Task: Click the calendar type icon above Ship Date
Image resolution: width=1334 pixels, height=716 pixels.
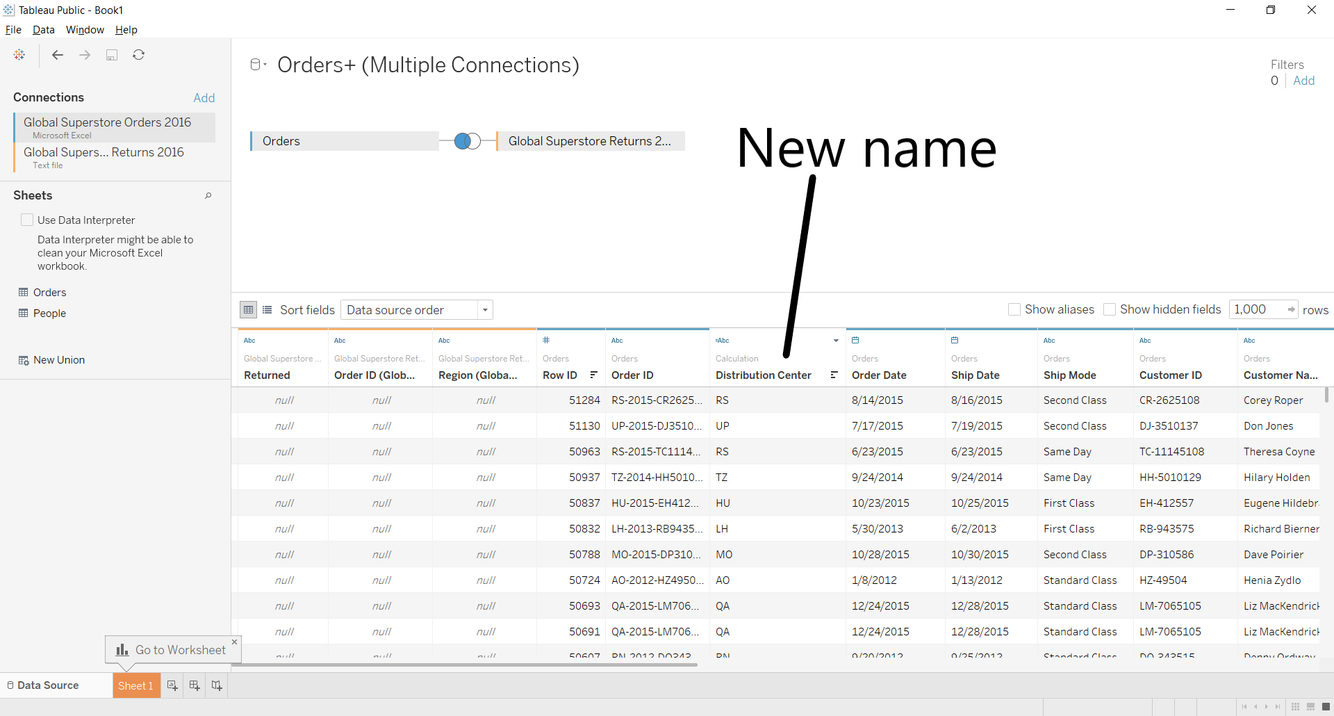Action: [x=955, y=340]
